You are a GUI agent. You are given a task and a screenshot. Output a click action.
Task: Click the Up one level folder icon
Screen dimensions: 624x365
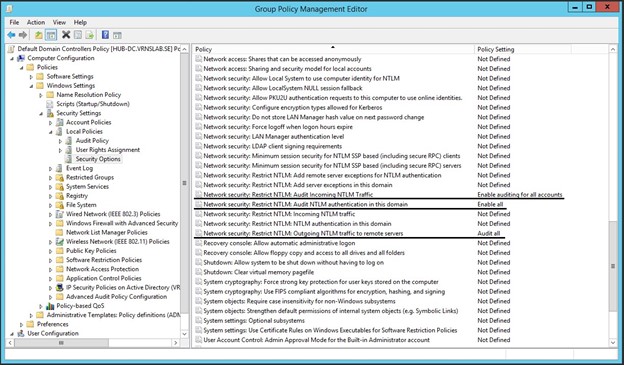click(x=38, y=35)
